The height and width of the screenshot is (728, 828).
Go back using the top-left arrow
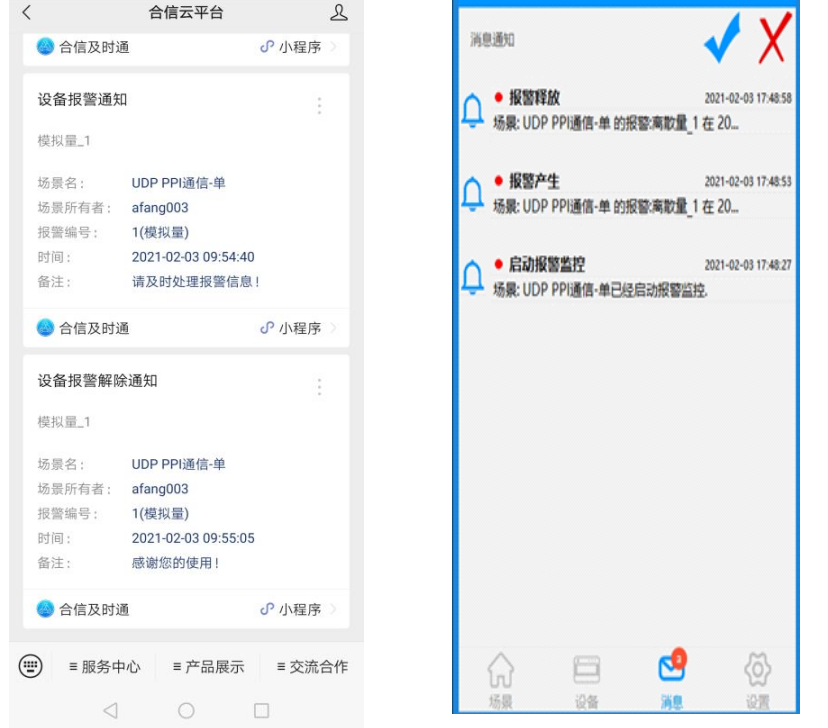(x=27, y=12)
